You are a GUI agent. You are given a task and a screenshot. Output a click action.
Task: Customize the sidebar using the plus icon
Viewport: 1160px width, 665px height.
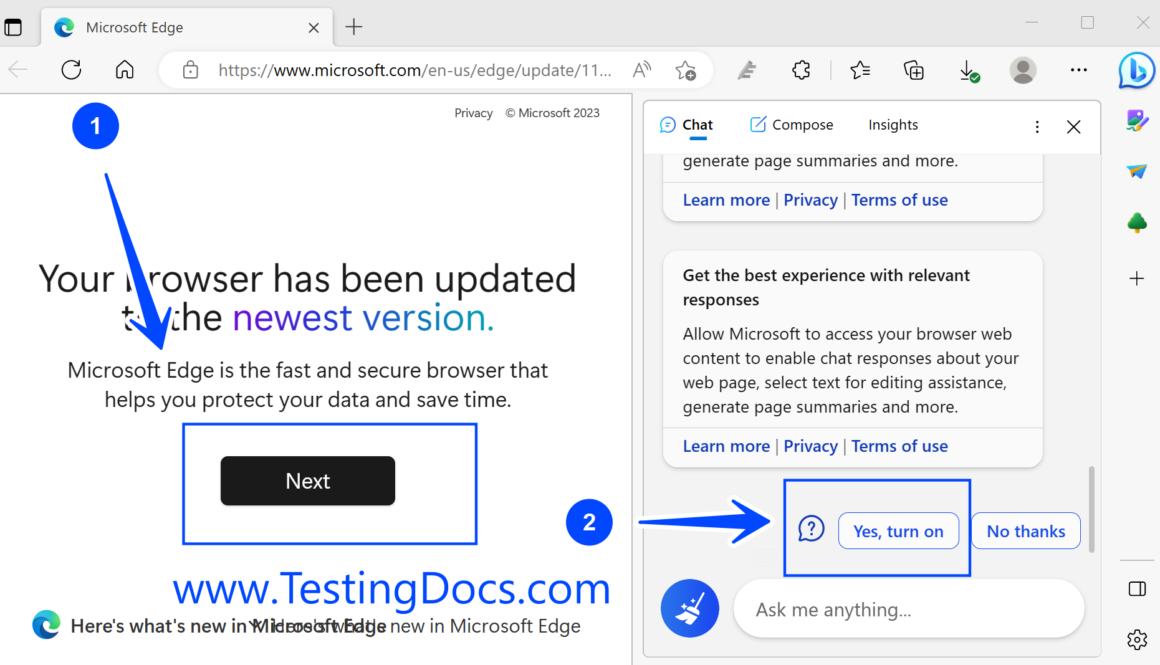[1137, 279]
